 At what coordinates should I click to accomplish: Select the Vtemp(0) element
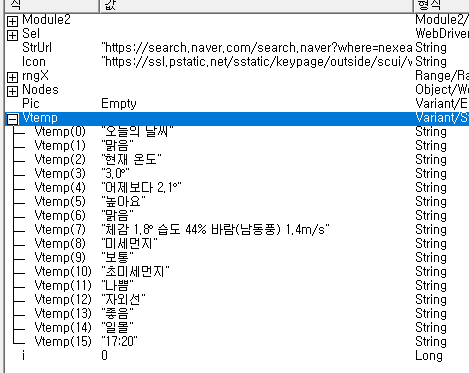coord(60,132)
